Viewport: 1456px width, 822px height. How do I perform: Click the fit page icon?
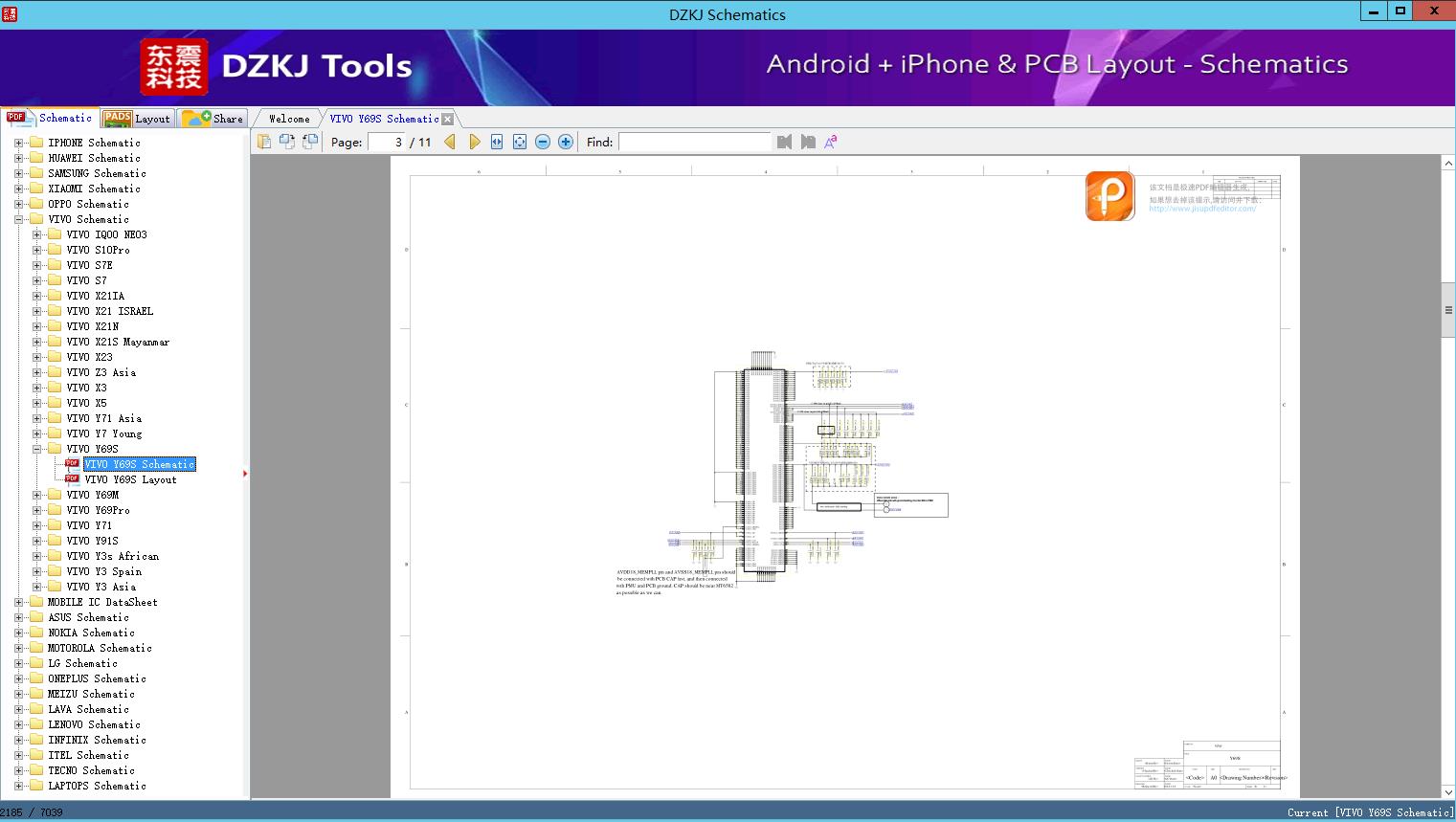[520, 142]
